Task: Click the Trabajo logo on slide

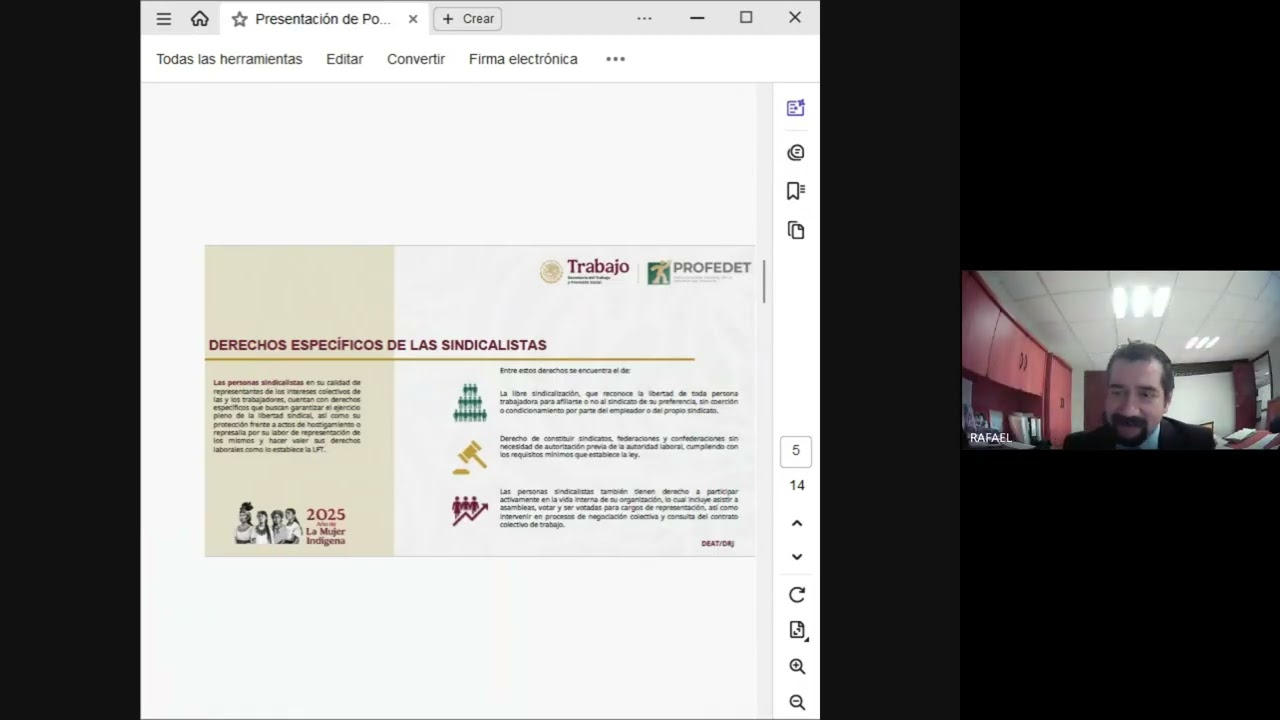Action: (585, 271)
